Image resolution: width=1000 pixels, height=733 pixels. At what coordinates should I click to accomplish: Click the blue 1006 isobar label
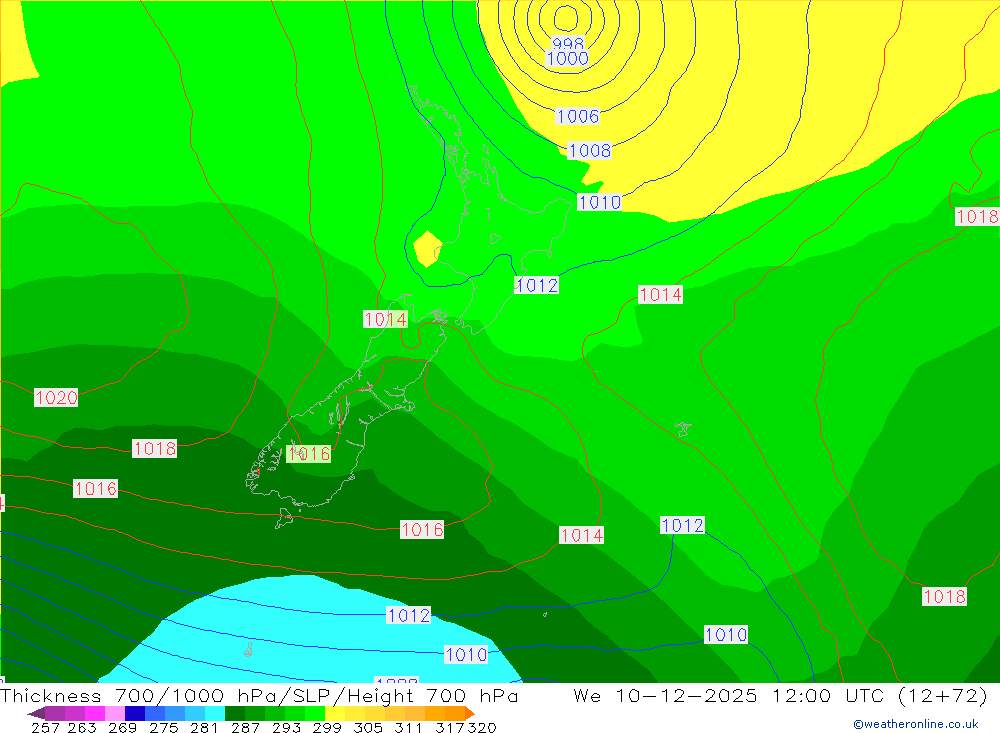click(x=578, y=116)
